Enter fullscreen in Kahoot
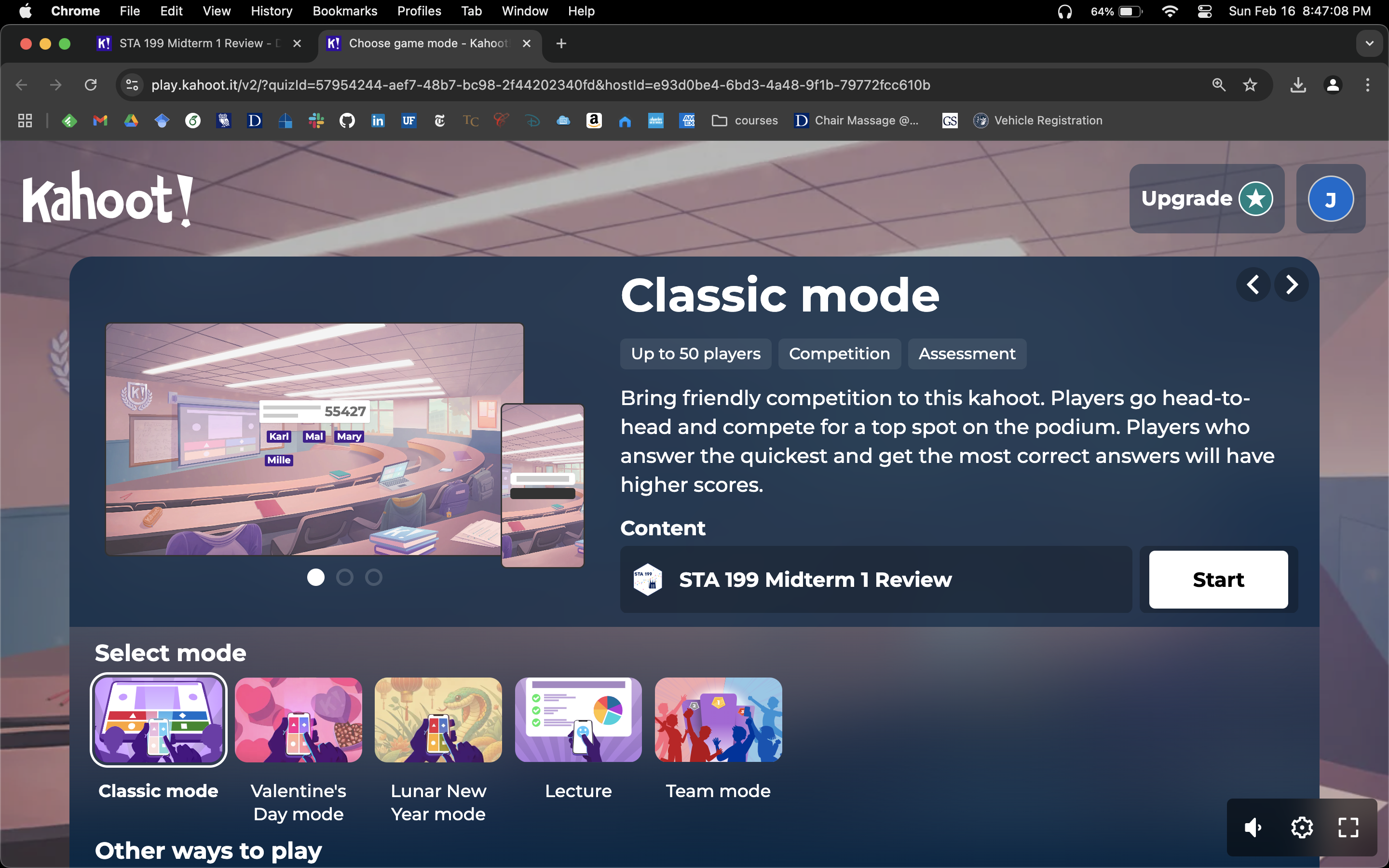 click(1348, 827)
